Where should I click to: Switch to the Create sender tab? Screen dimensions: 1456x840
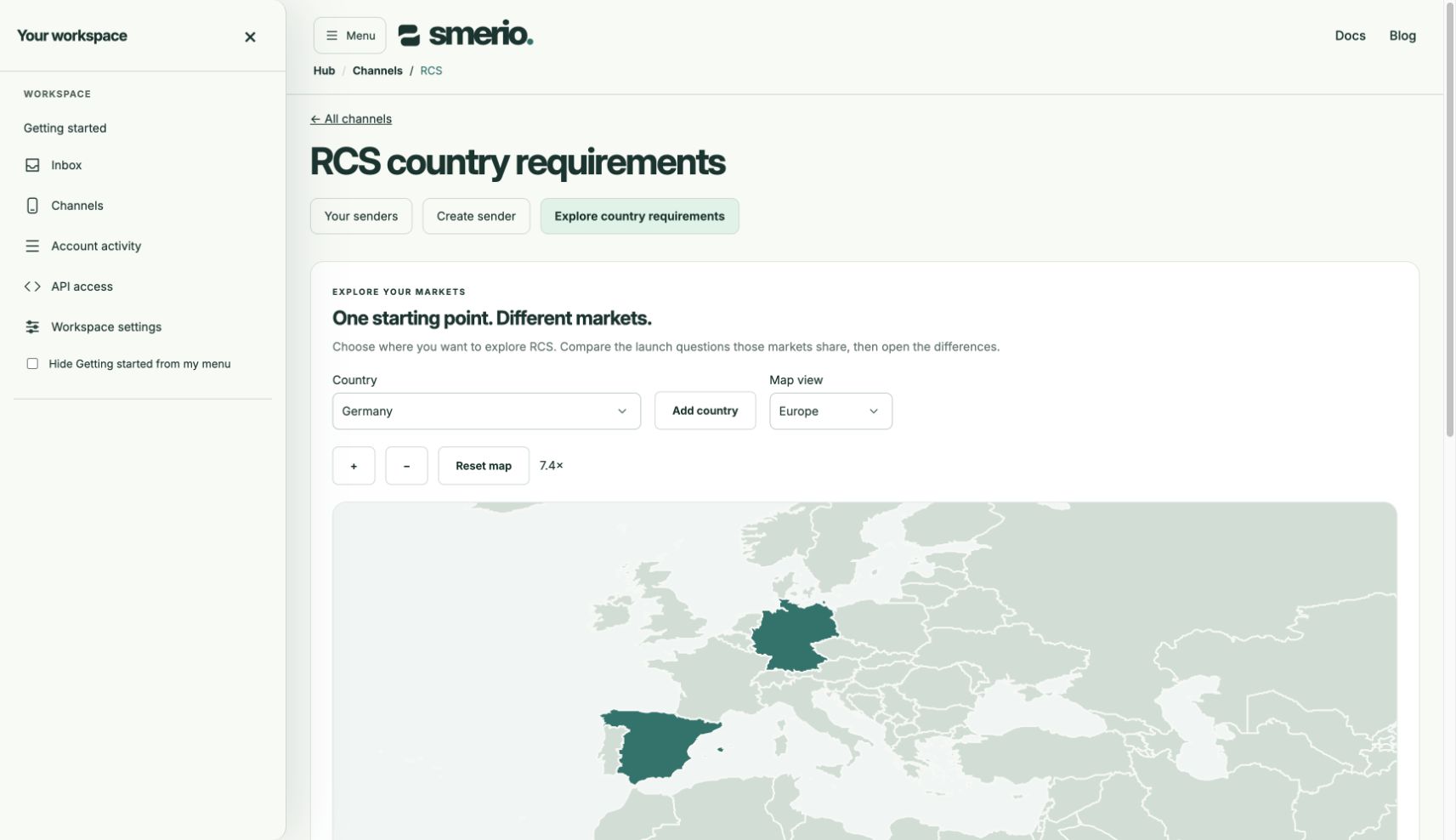point(476,216)
